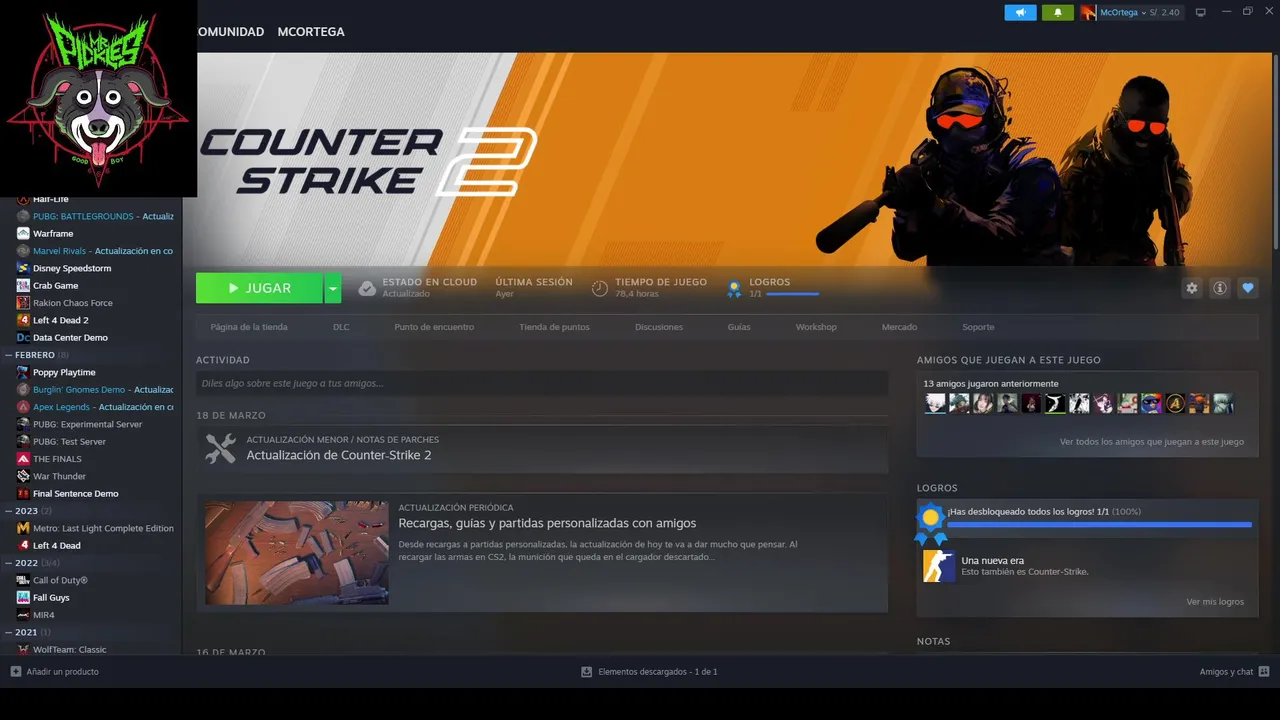The height and width of the screenshot is (720, 1280).
Task: Show game info icon
Action: (x=1219, y=288)
